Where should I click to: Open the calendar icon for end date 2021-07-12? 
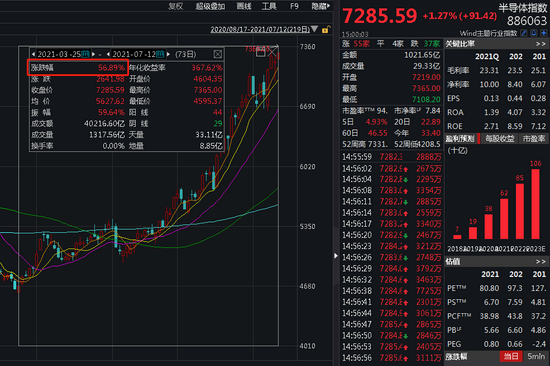(160, 54)
